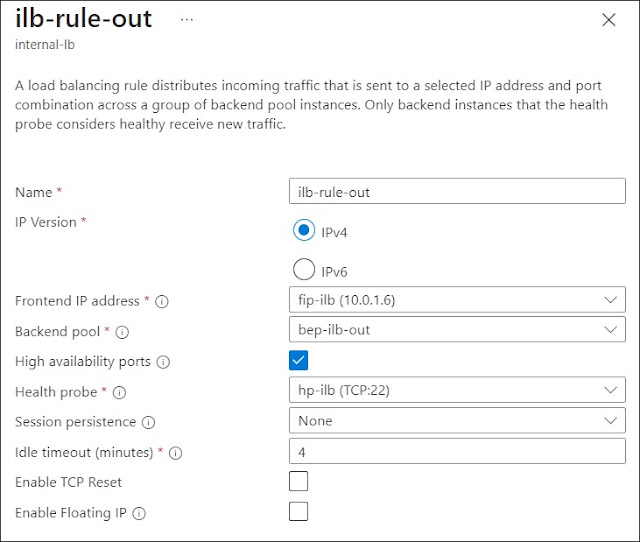
Task: Expand the Backend pool dropdown
Action: (456, 329)
